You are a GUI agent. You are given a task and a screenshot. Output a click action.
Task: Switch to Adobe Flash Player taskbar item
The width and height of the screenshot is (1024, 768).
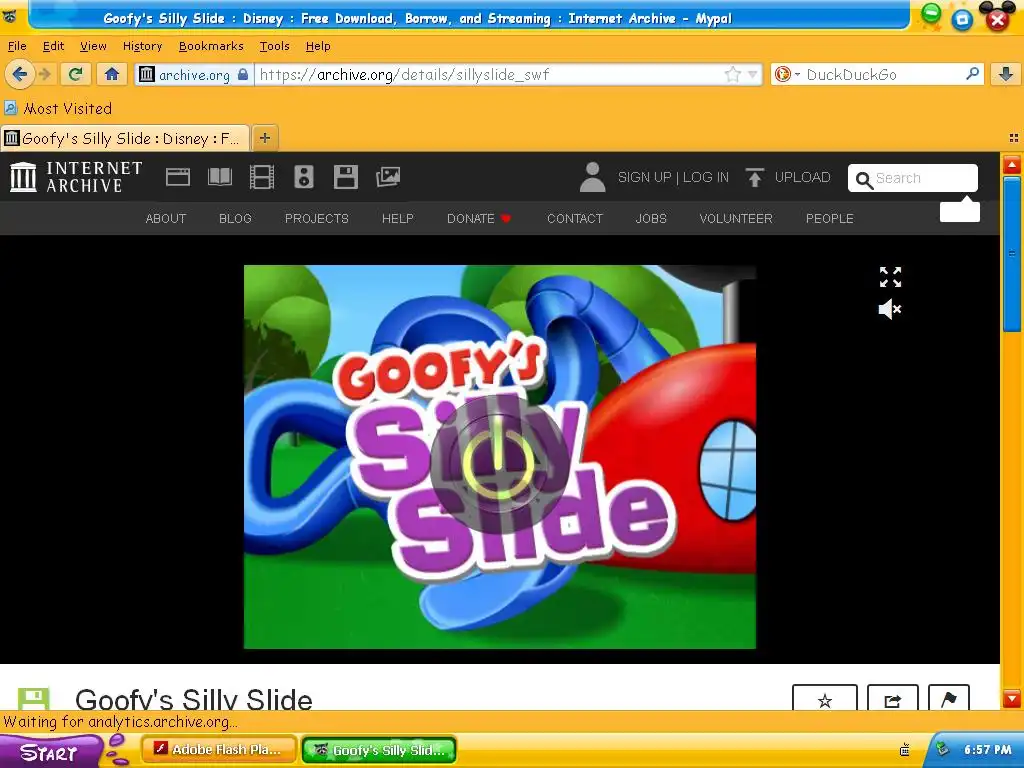pos(219,750)
